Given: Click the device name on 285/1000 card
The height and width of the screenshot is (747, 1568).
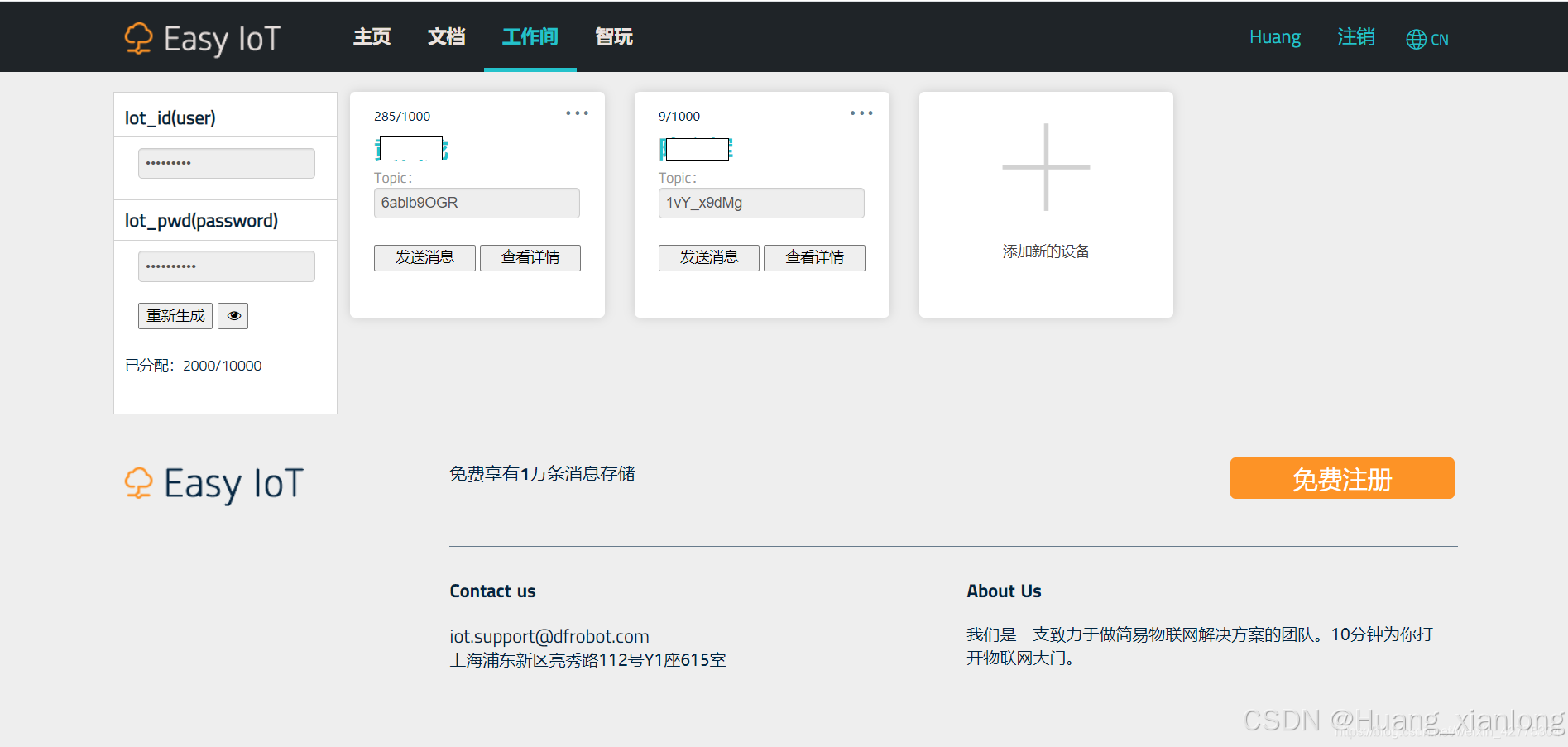Looking at the screenshot, I should (411, 149).
